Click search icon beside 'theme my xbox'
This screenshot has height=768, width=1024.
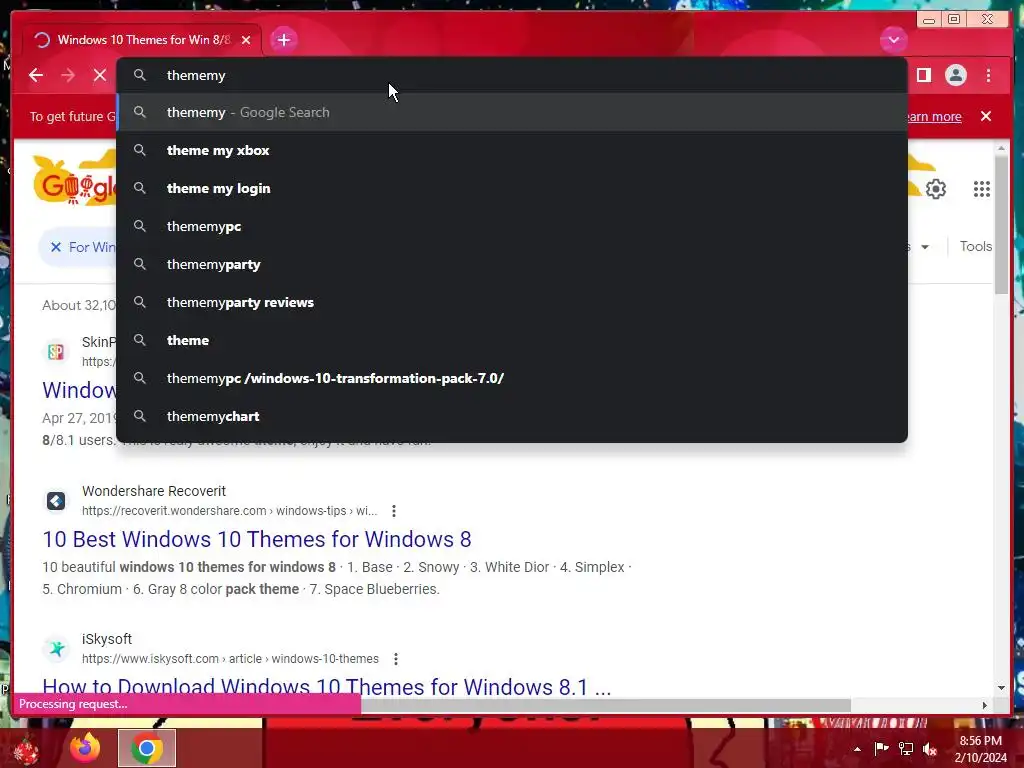click(x=140, y=150)
